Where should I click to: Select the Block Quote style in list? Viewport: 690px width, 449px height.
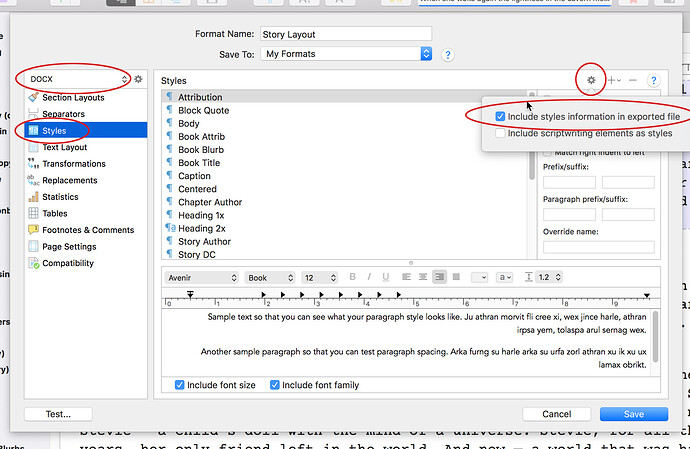203,111
